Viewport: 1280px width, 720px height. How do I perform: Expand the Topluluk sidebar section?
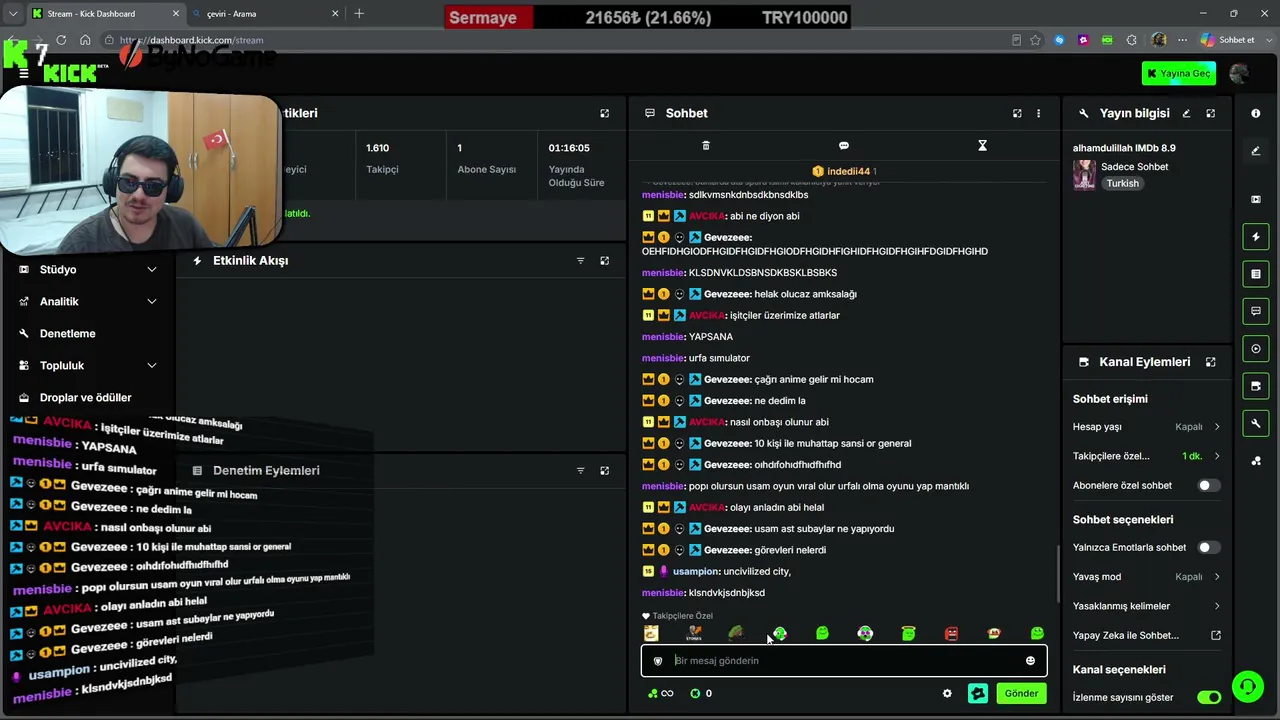tap(88, 365)
